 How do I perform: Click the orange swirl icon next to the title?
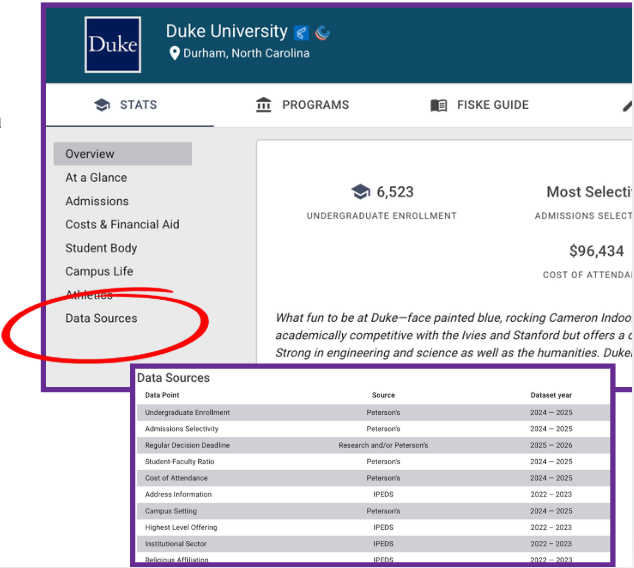[322, 33]
